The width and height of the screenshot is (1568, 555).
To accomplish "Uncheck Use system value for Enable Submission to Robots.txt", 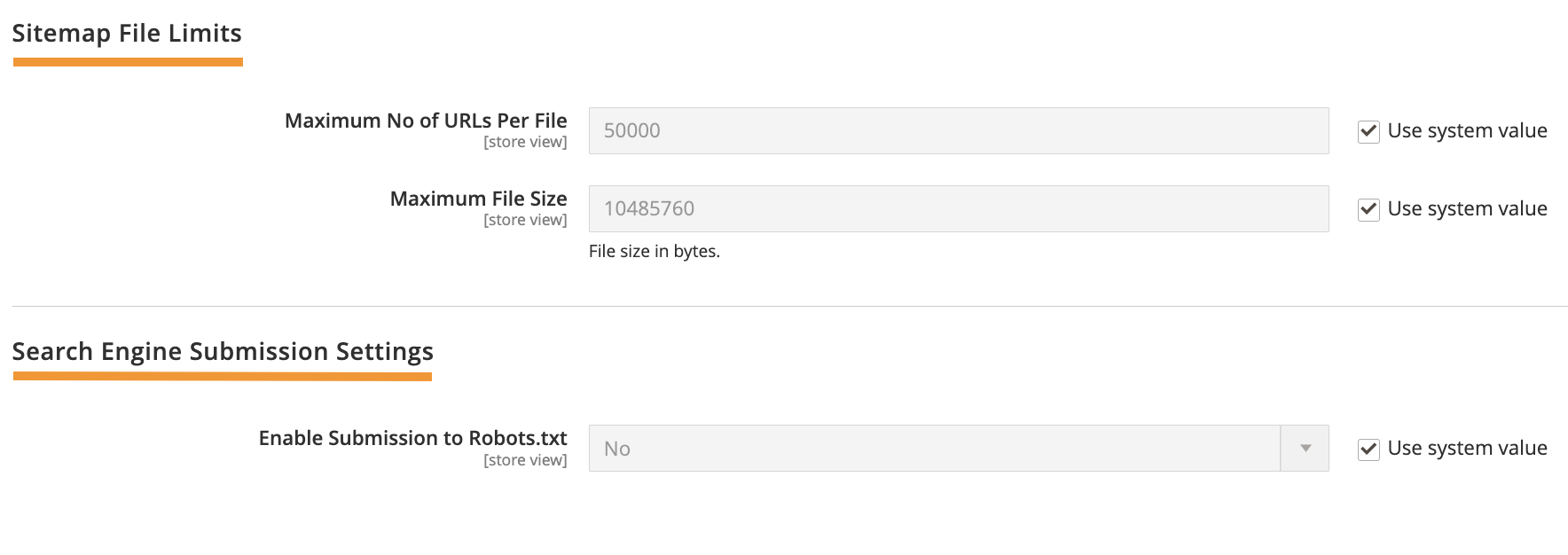I will tap(1368, 449).
